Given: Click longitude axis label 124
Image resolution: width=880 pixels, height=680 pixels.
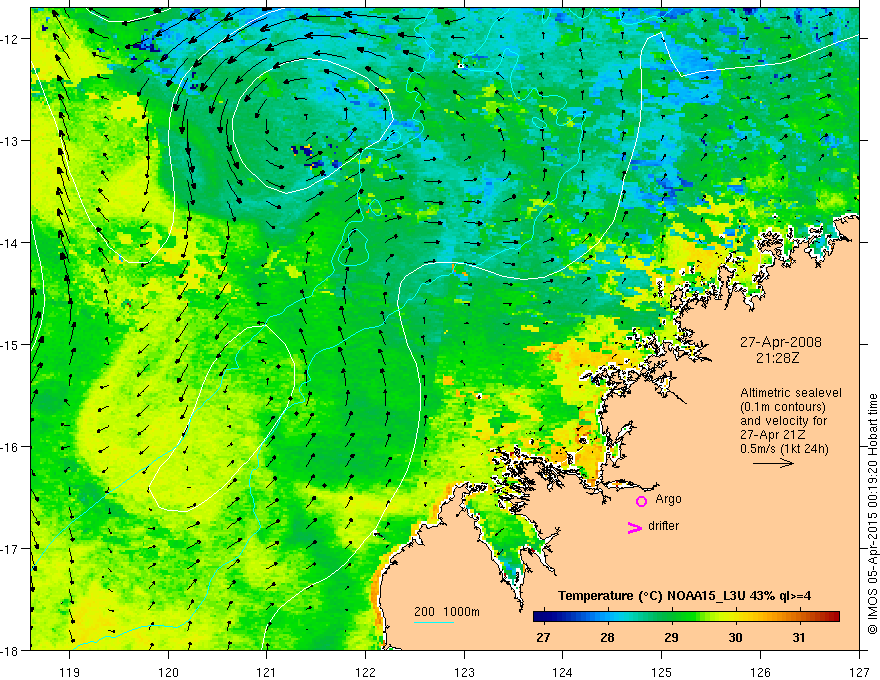Looking at the screenshot, I should coord(563,672).
